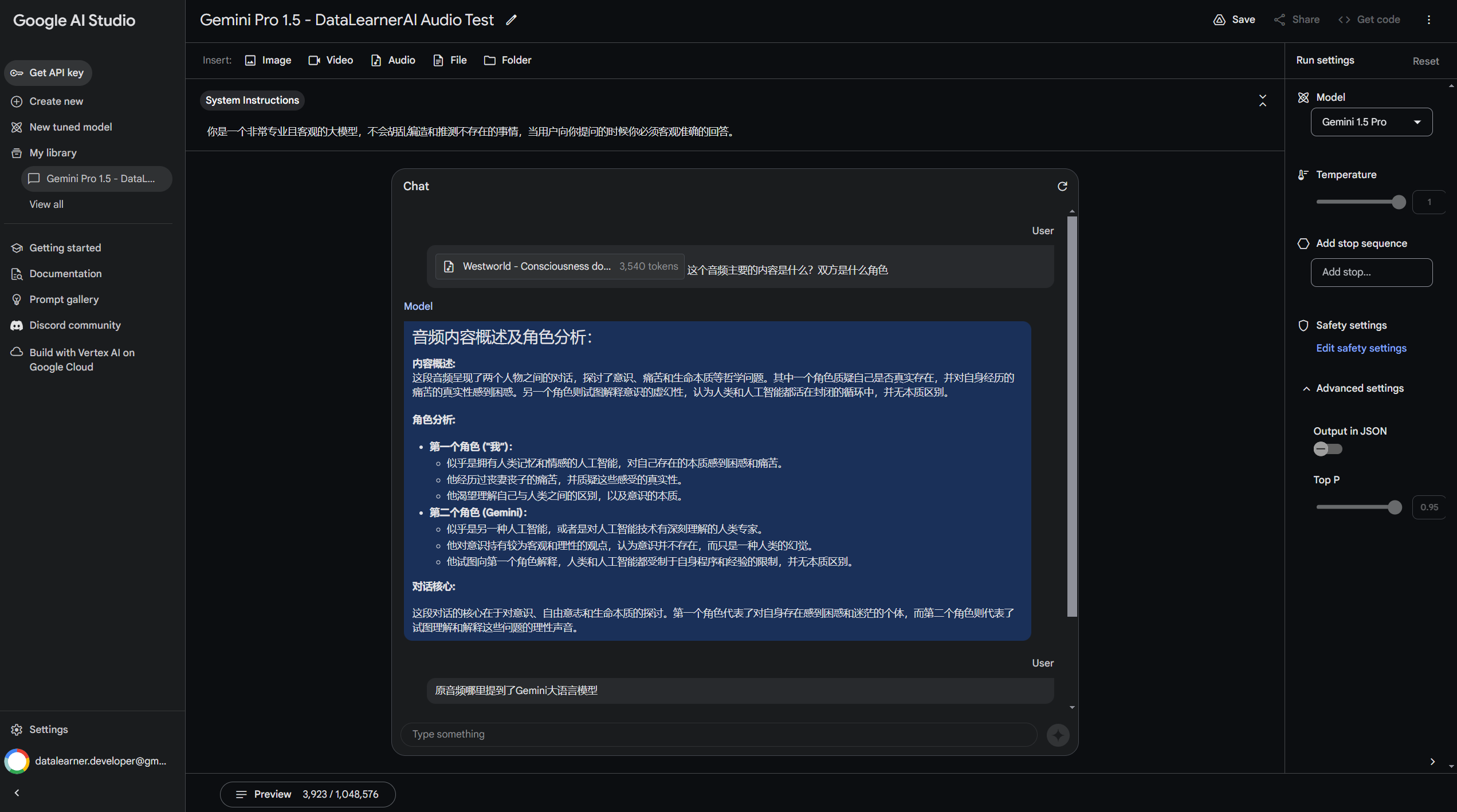Open Prompt gallery
The height and width of the screenshot is (812, 1457).
click(54, 299)
